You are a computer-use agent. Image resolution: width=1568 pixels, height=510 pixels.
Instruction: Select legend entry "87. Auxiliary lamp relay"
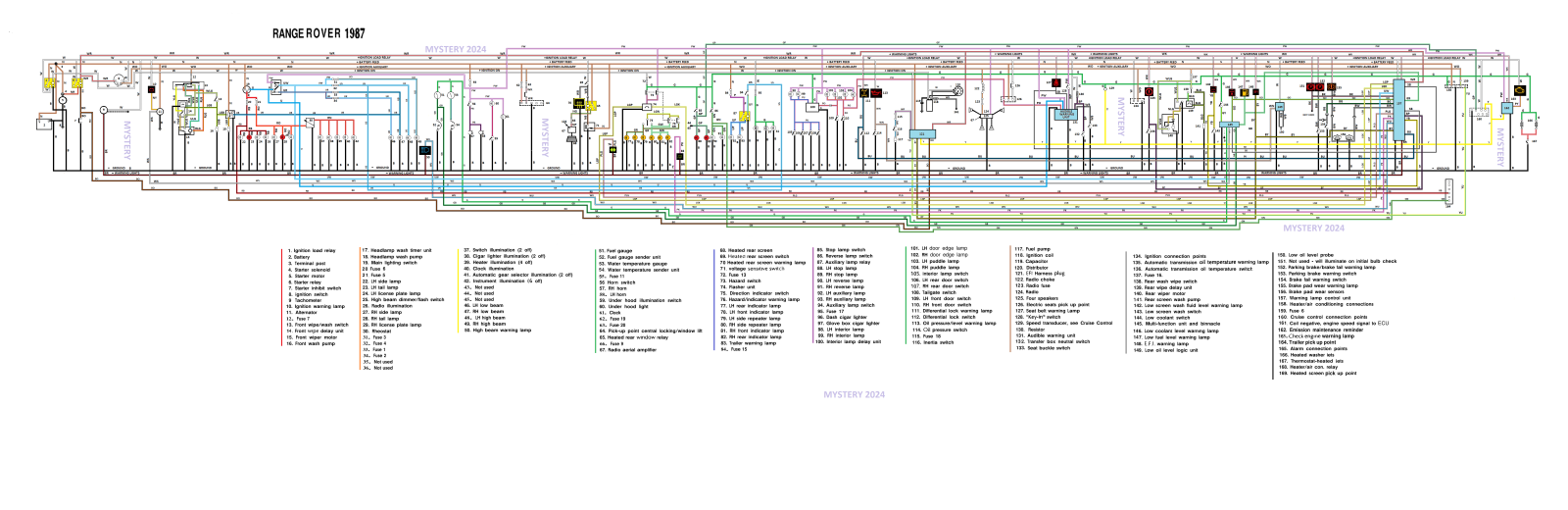tap(844, 262)
